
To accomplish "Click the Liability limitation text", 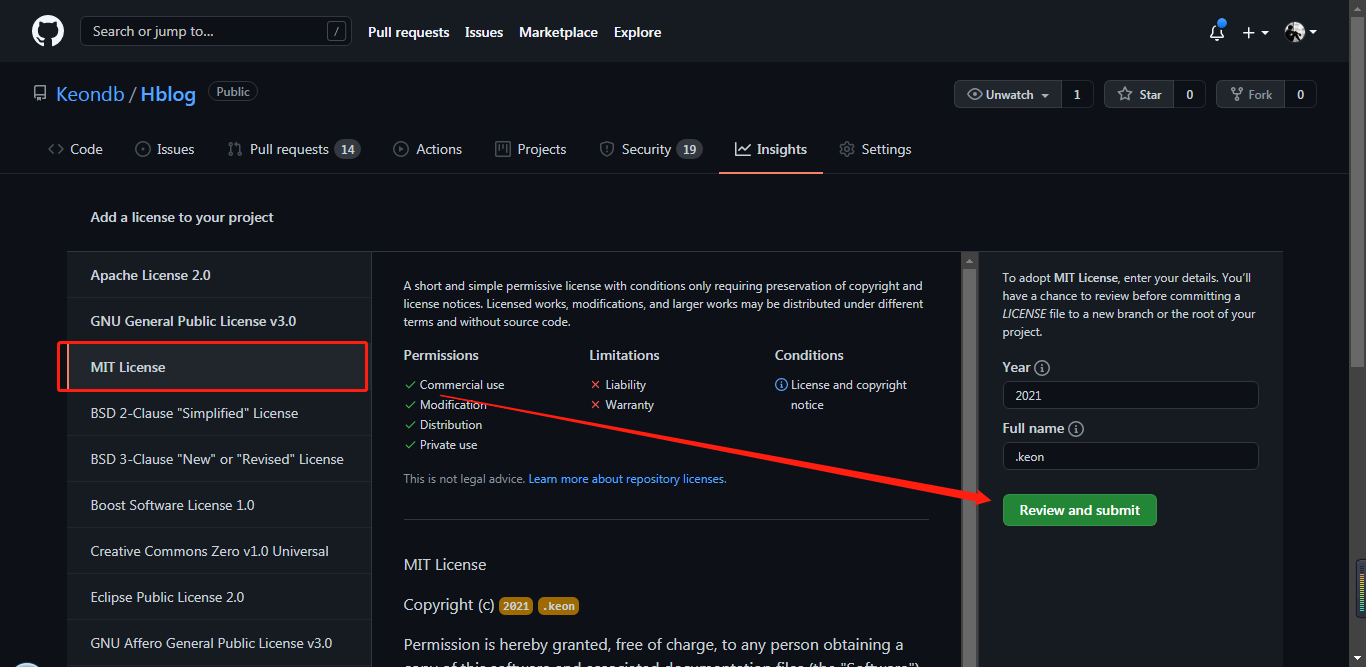I will (x=626, y=385).
